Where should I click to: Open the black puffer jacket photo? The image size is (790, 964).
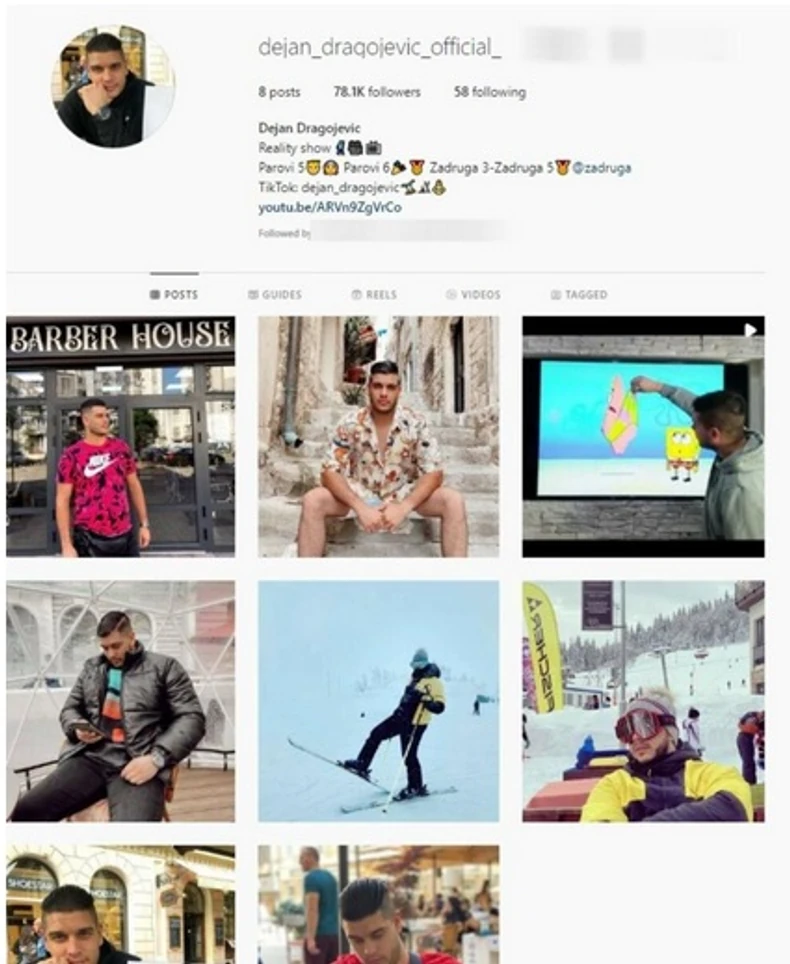point(120,701)
